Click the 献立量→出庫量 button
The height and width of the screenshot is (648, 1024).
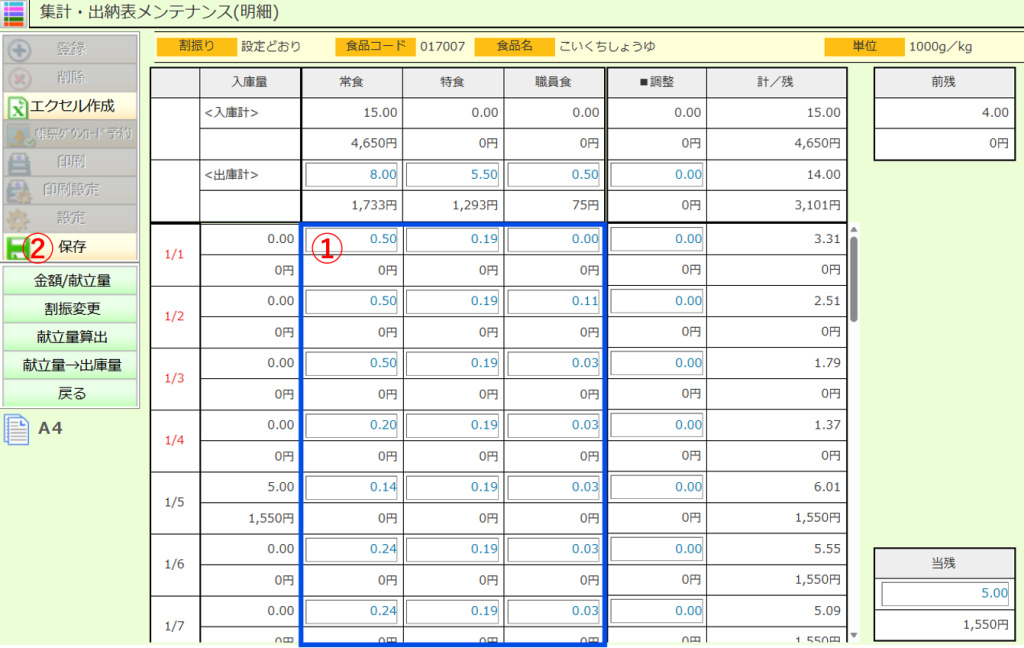71,365
